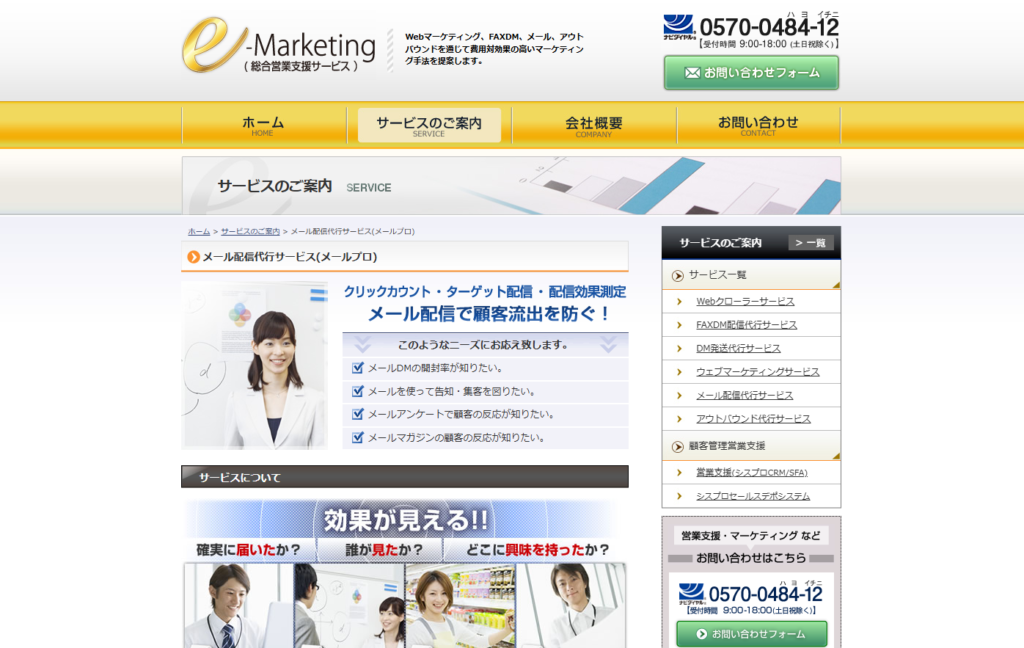Click the checkbox beside メールを使って告知・集客を図りたい
The width and height of the screenshot is (1024, 648).
[358, 391]
